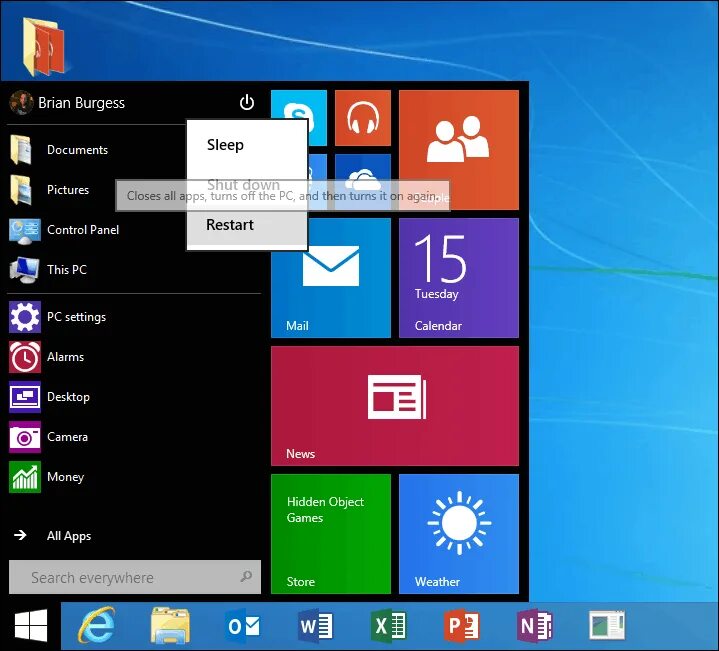Click the search magnifier icon
719x651 pixels.
point(246,576)
